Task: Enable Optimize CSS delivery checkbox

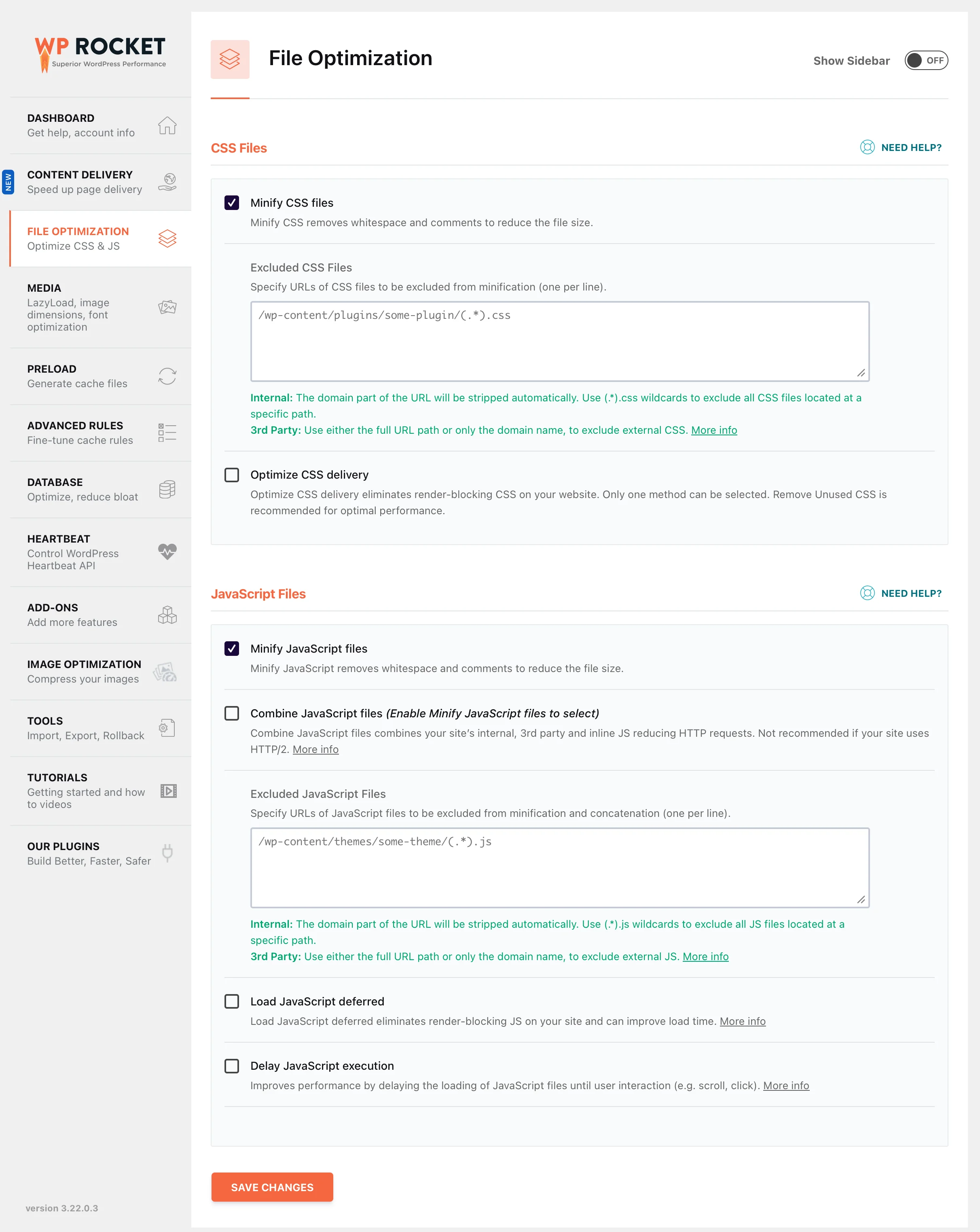Action: [x=232, y=475]
